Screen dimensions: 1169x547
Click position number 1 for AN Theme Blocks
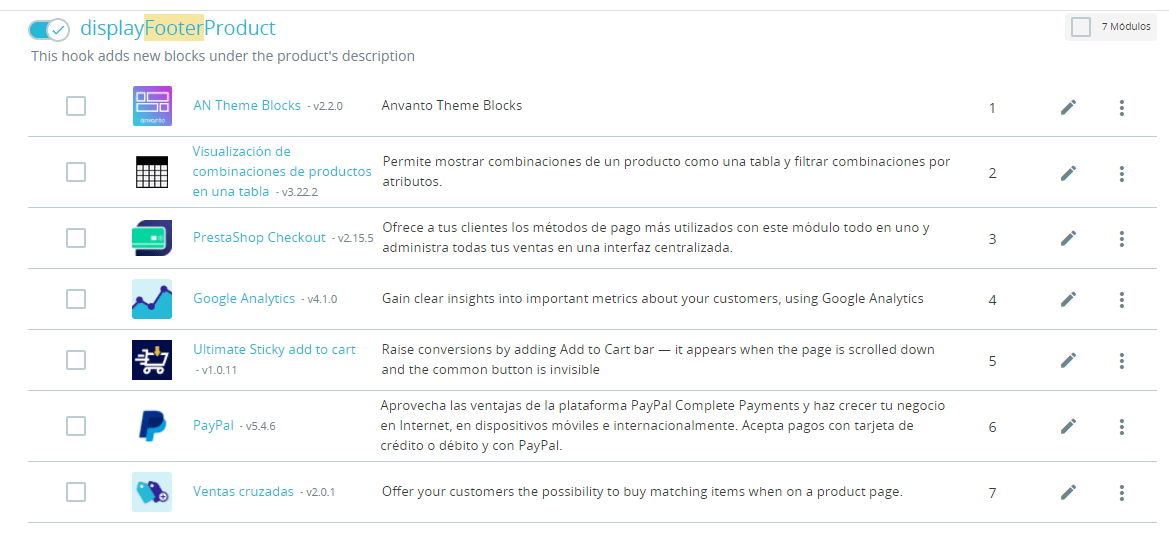coord(992,108)
